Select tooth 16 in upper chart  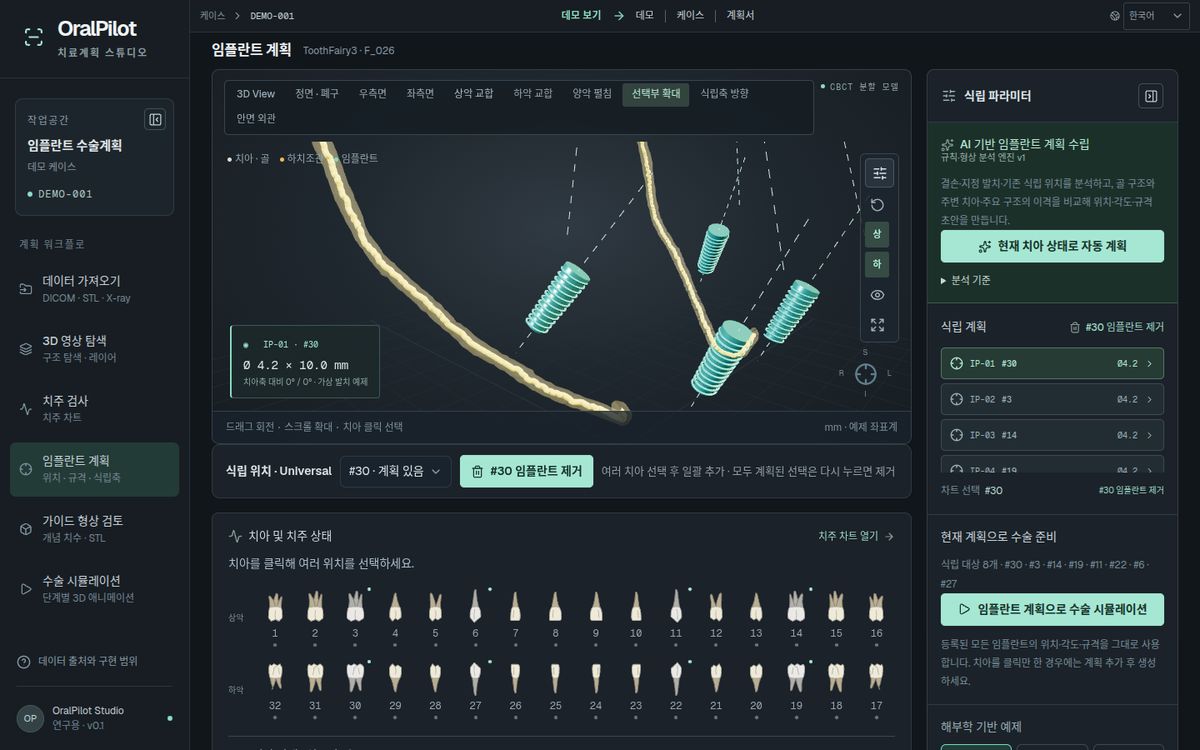(876, 614)
